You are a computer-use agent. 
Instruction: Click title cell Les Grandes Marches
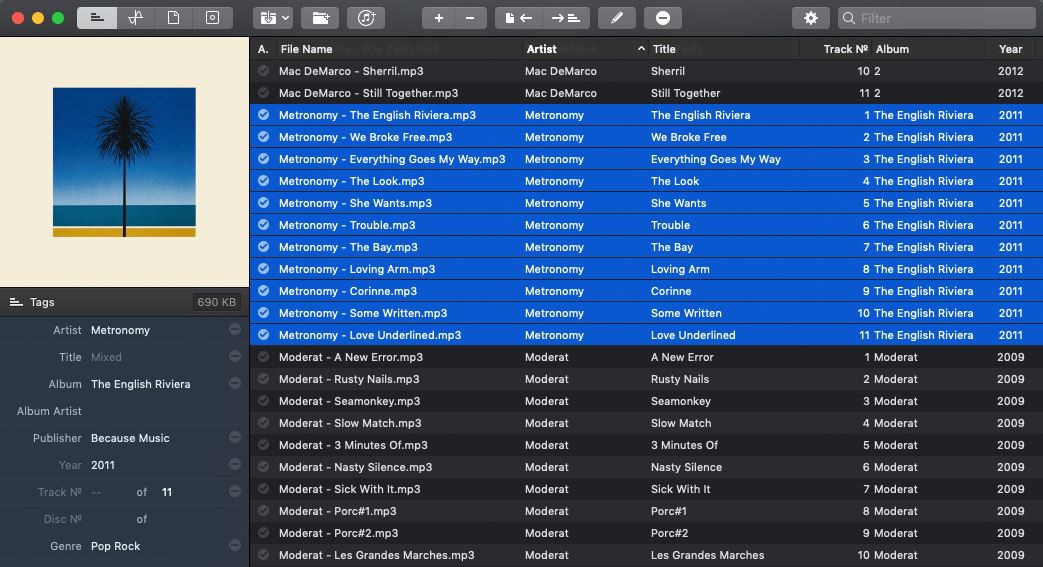[x=708, y=555]
